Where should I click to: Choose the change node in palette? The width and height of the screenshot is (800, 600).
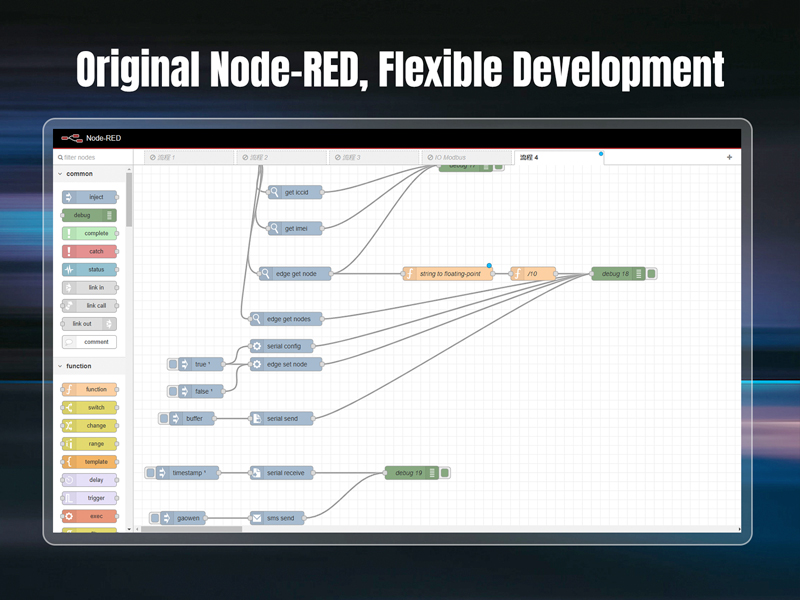coord(90,426)
